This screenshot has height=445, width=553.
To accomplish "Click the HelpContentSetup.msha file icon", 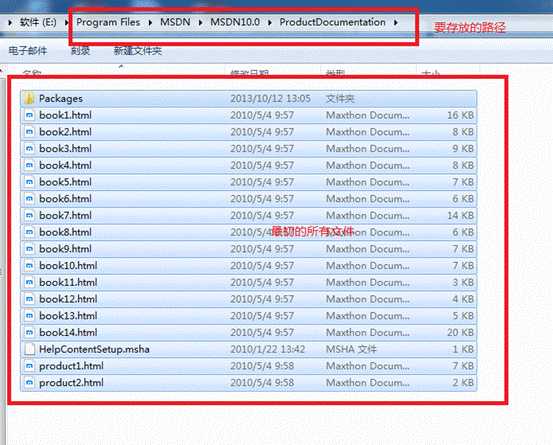I will [30, 349].
